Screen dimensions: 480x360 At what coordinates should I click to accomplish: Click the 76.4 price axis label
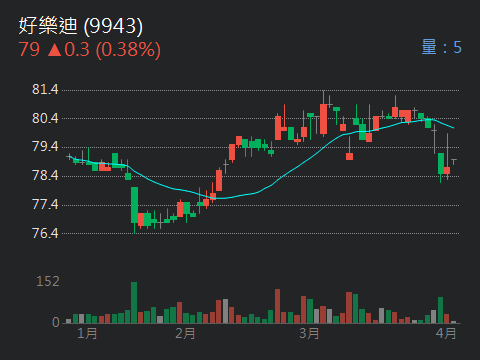point(45,233)
